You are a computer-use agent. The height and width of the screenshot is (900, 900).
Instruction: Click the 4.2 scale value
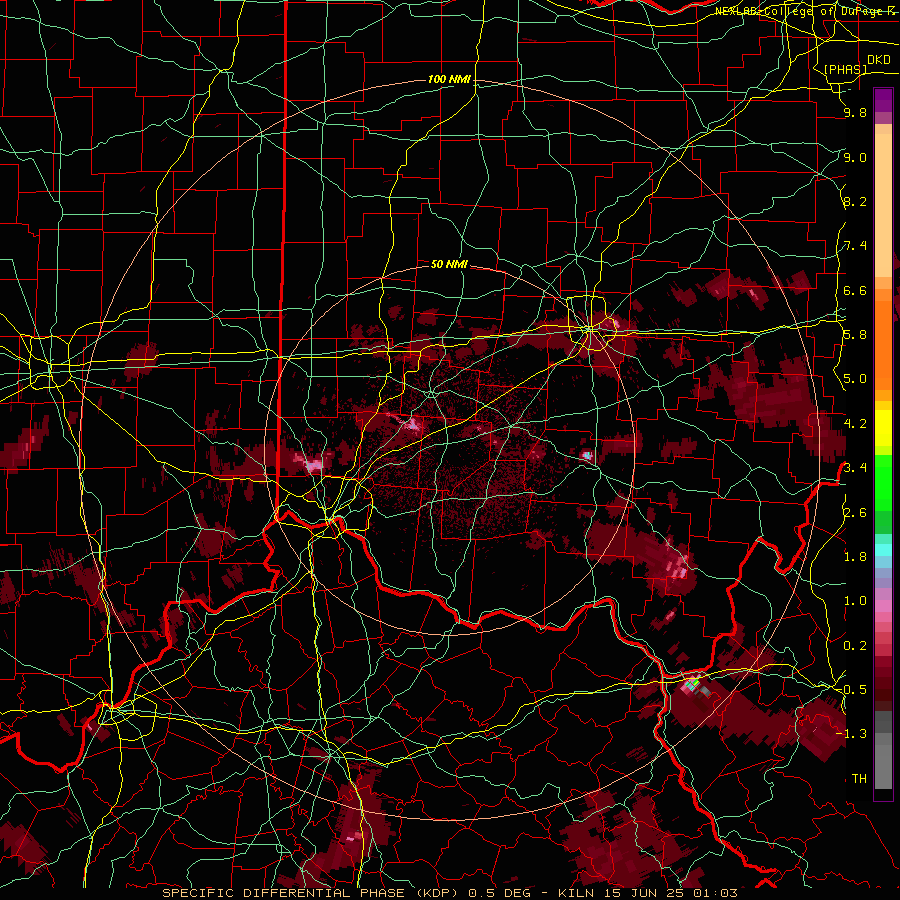(855, 424)
